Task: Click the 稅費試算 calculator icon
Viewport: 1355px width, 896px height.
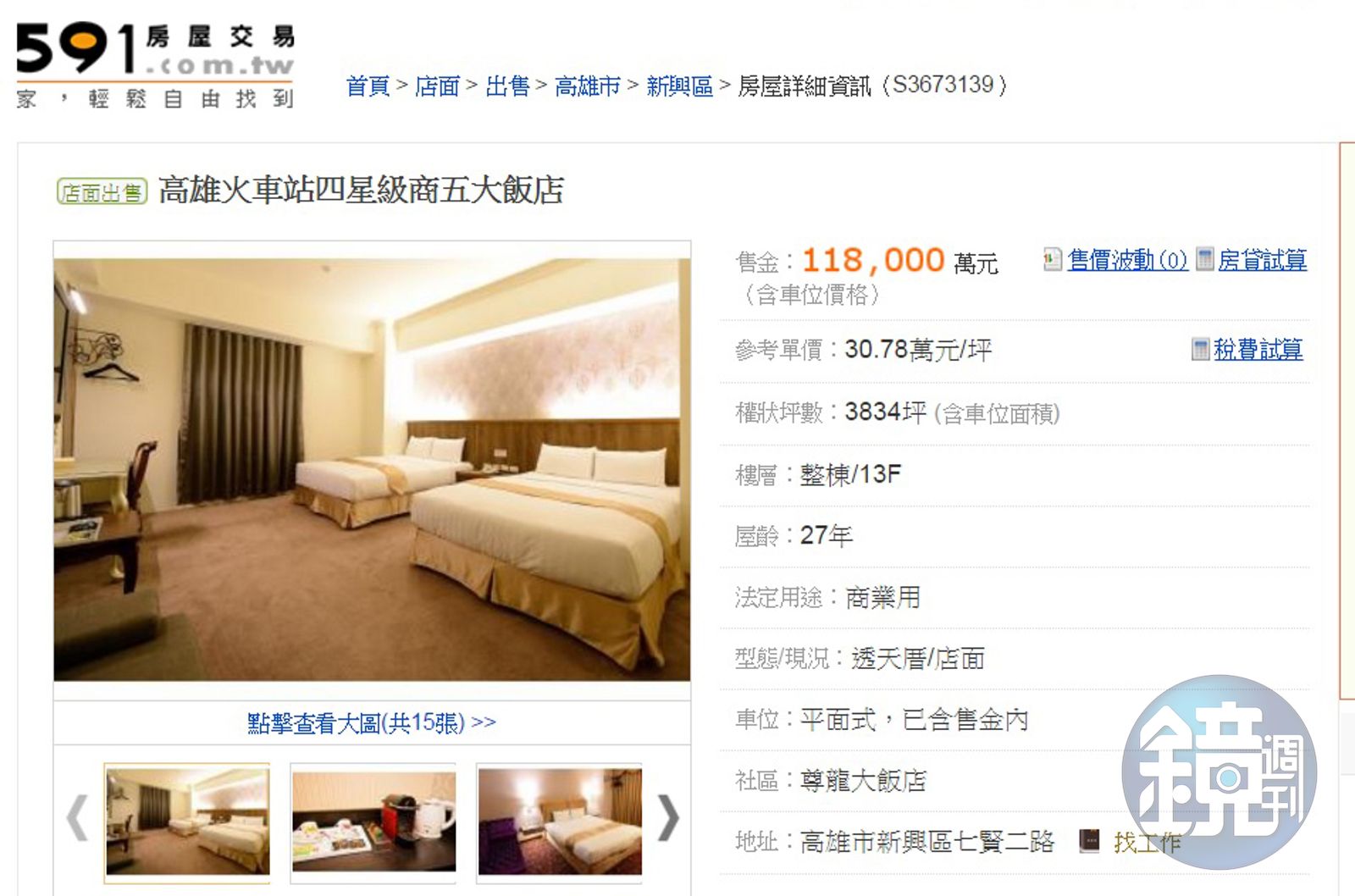Action: point(1200,349)
